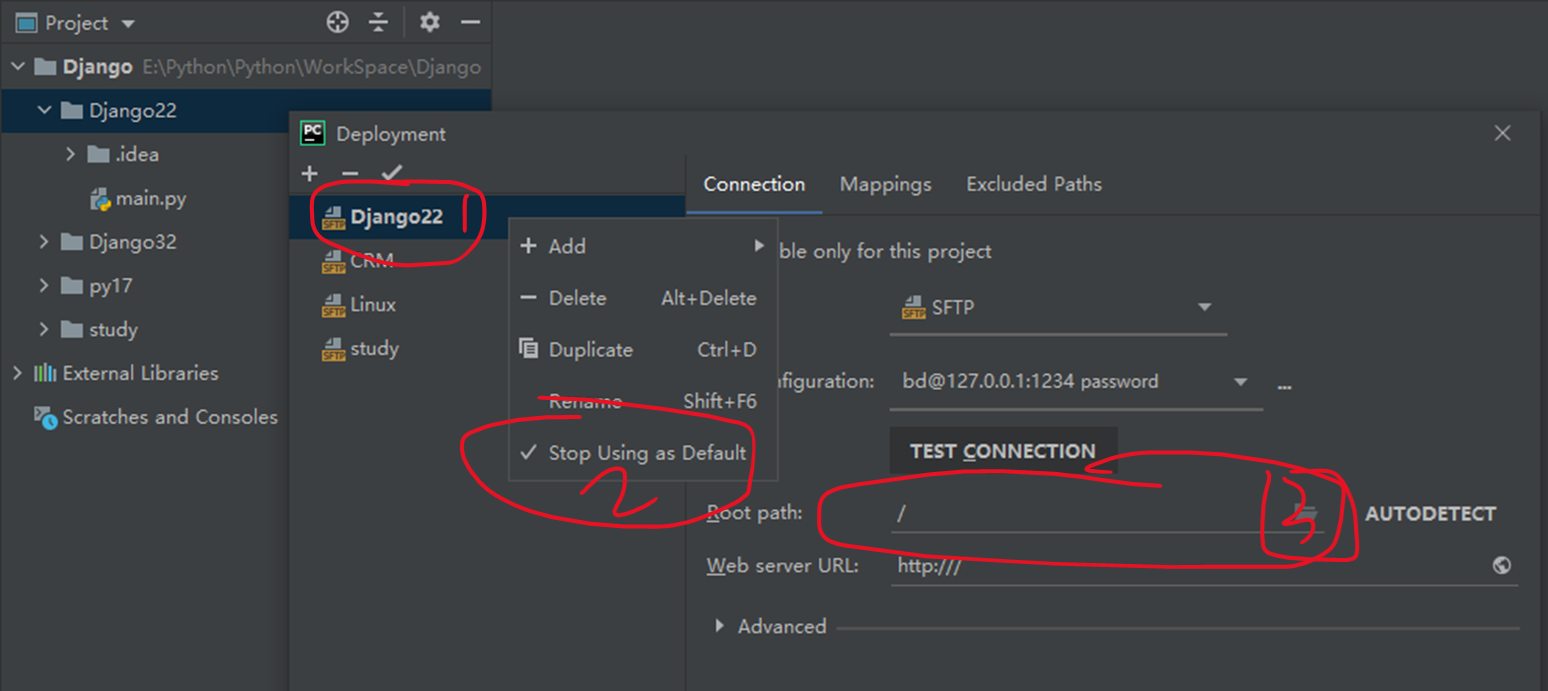Image resolution: width=1548 pixels, height=691 pixels.
Task: Close the Deployment dialog
Action: pyautogui.click(x=1502, y=133)
